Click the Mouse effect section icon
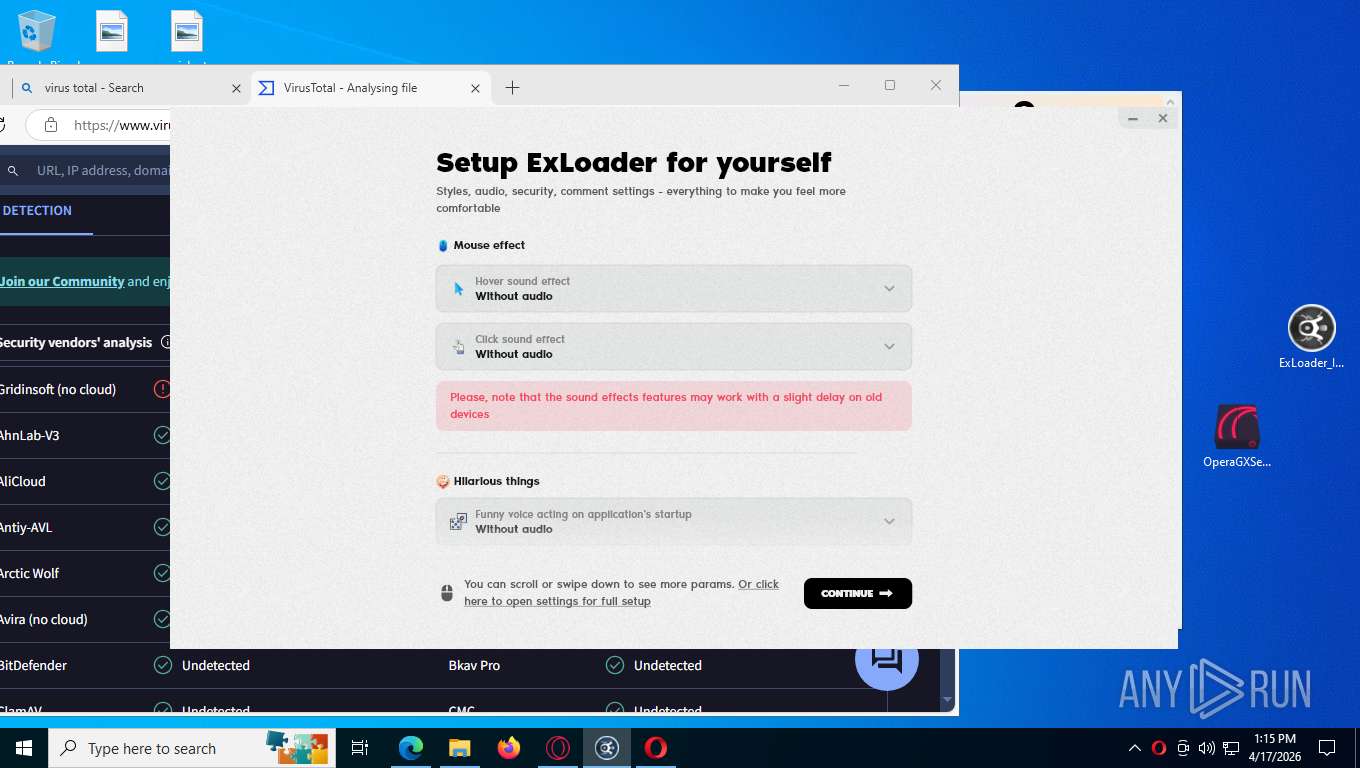The image size is (1360, 768). pyautogui.click(x=443, y=245)
